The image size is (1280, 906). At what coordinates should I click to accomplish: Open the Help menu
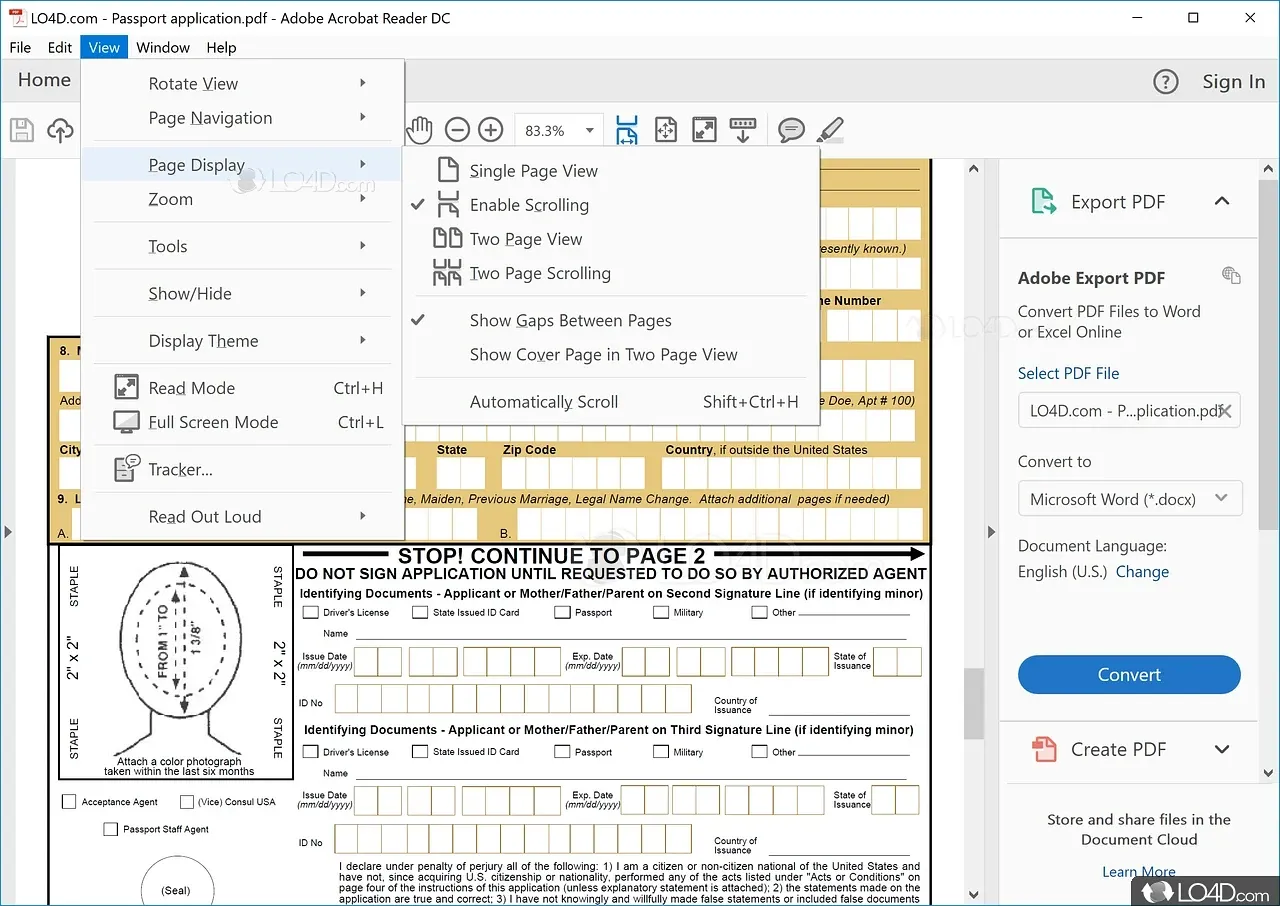click(221, 47)
